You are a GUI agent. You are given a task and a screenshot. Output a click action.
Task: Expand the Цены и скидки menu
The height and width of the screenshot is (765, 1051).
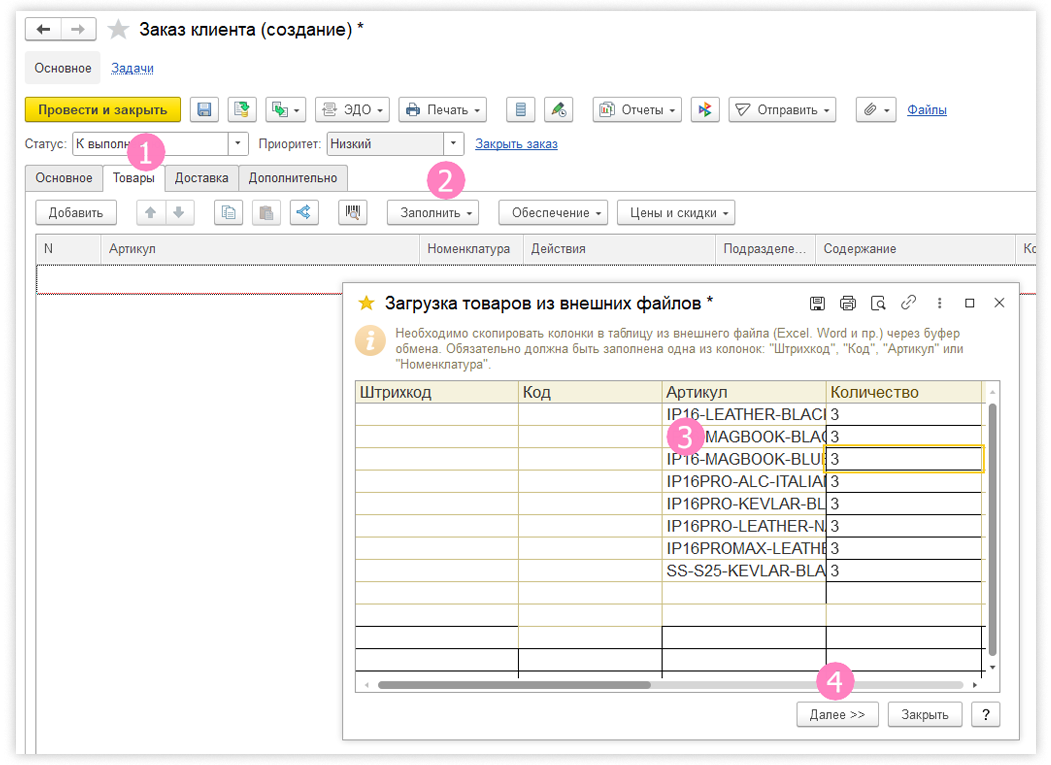(x=676, y=213)
